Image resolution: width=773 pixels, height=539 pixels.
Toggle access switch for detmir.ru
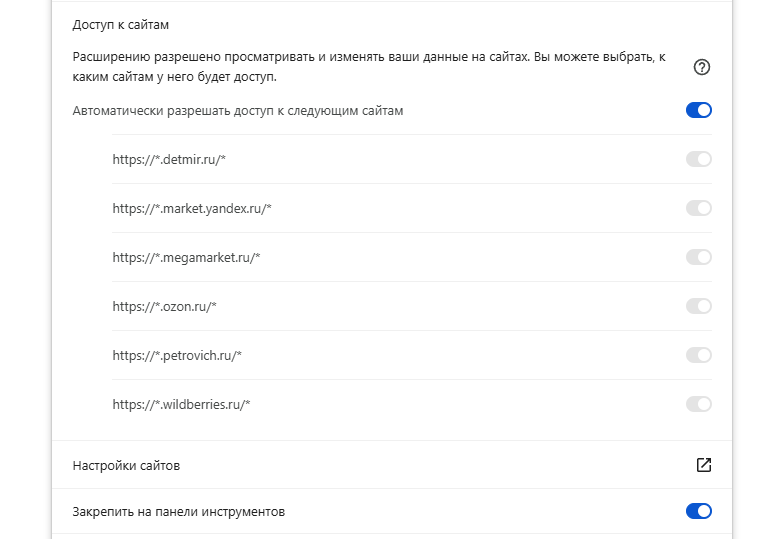698,159
